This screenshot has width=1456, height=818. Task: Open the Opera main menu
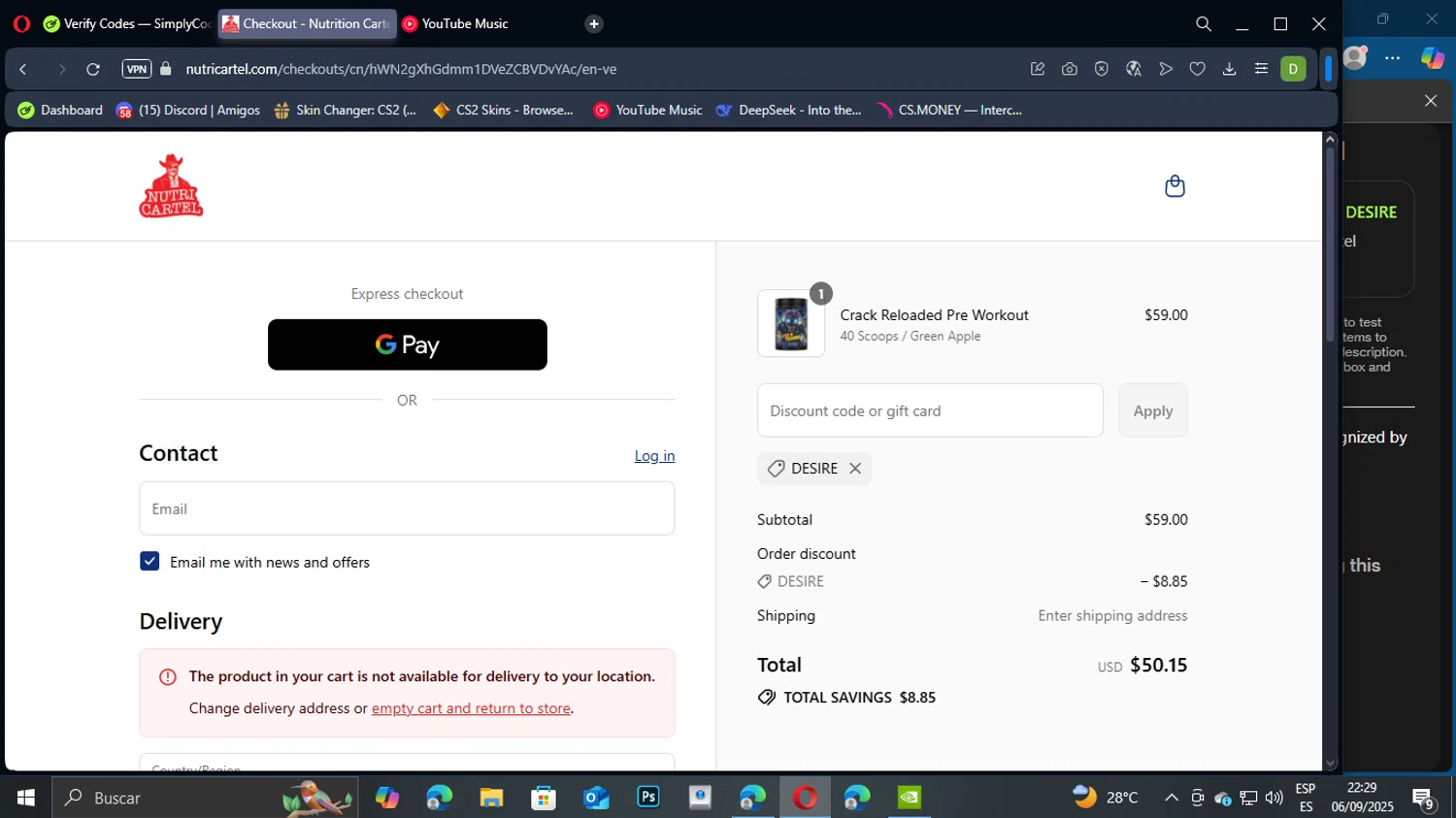[21, 24]
